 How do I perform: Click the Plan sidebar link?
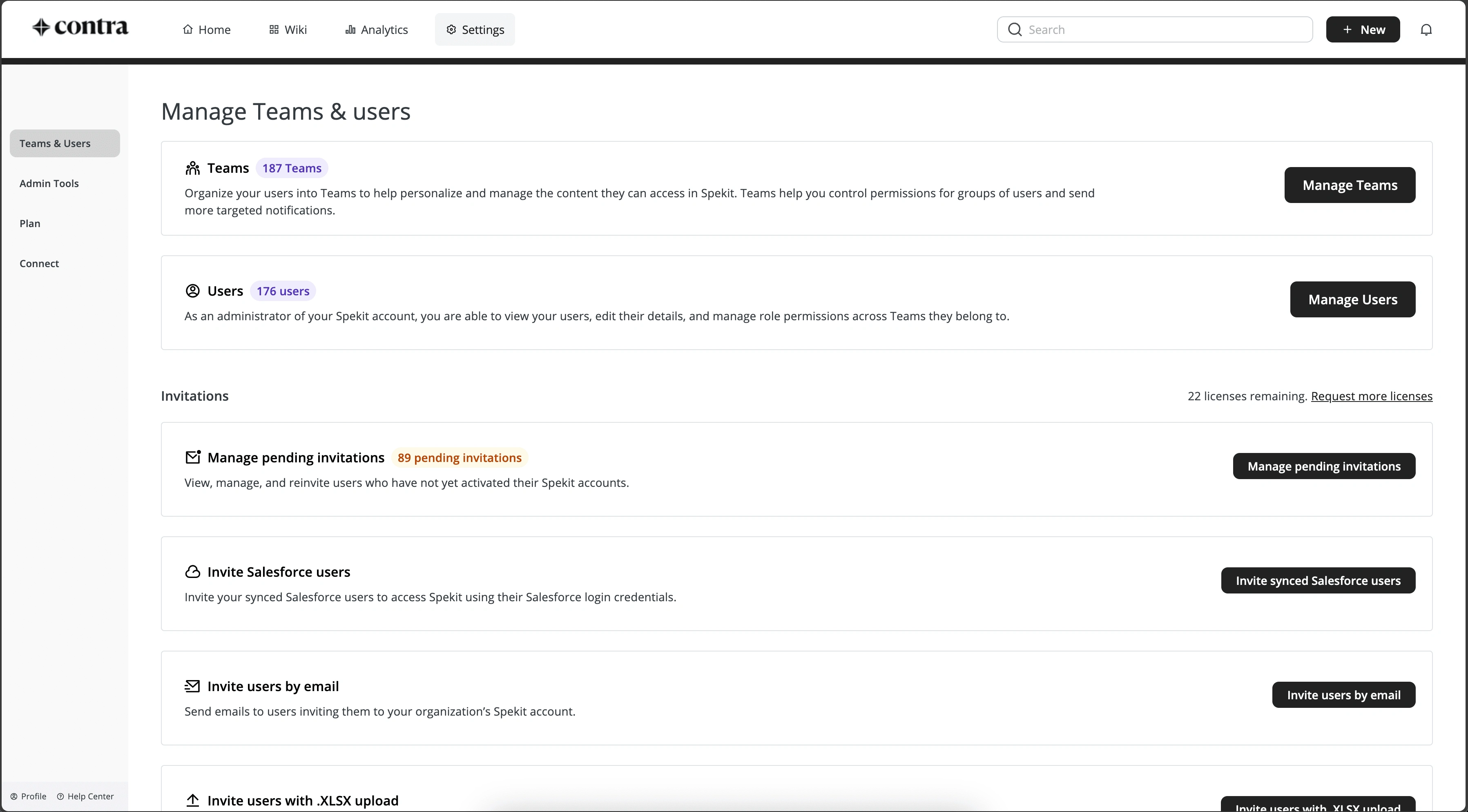29,223
